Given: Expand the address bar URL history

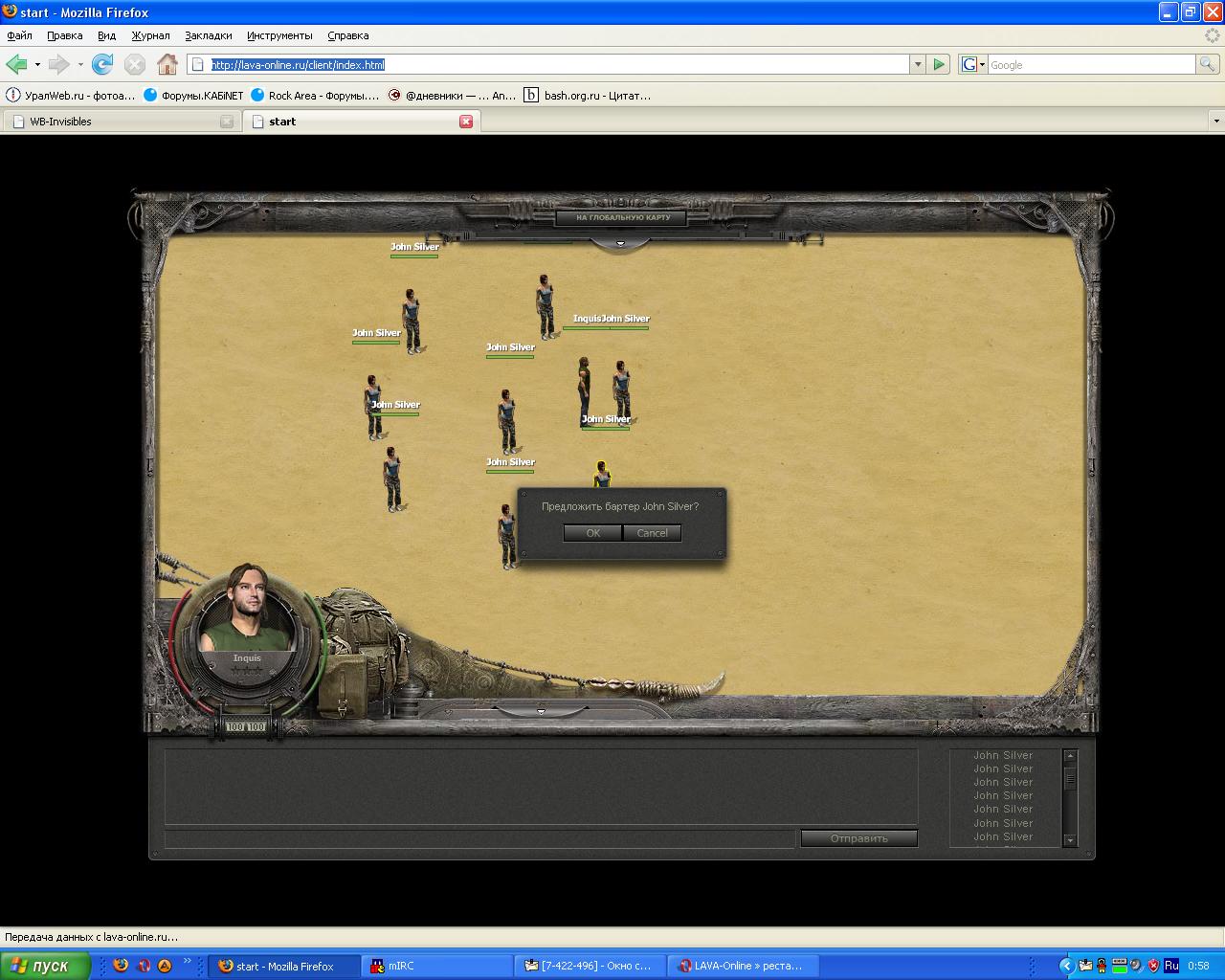Looking at the screenshot, I should (x=918, y=64).
